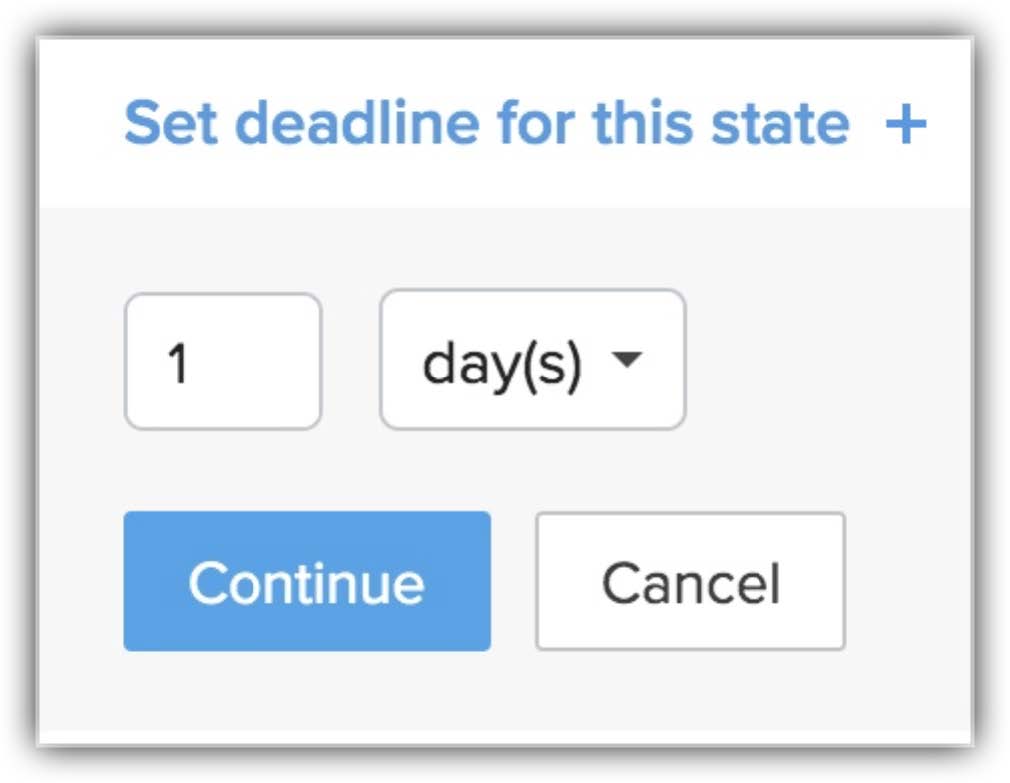
Task: Expand the time unit combo box
Action: (532, 360)
